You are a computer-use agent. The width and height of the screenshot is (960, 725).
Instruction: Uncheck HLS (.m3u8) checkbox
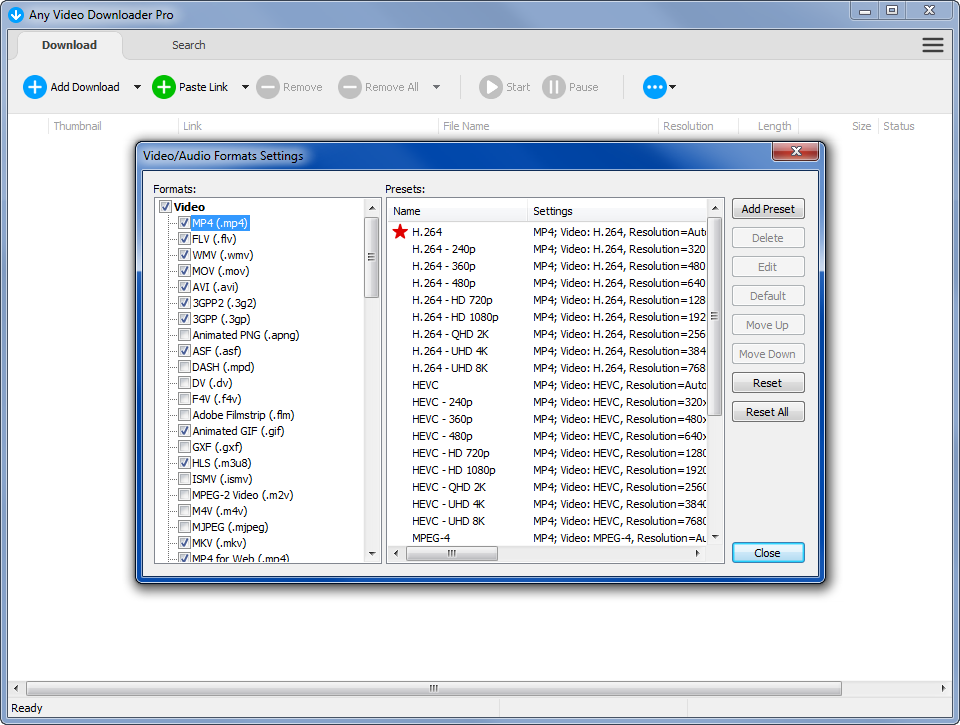coord(184,462)
